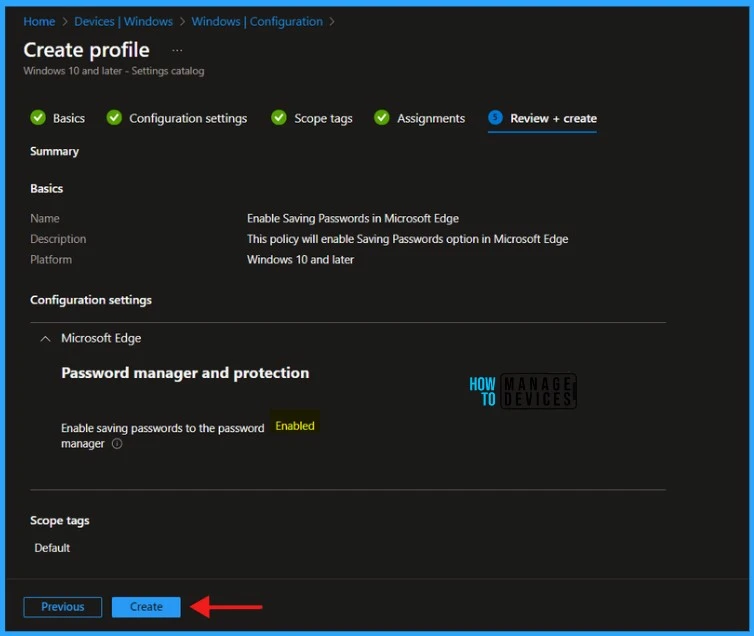
Task: Open the ellipsis menu beside Create profile
Action: click(177, 50)
